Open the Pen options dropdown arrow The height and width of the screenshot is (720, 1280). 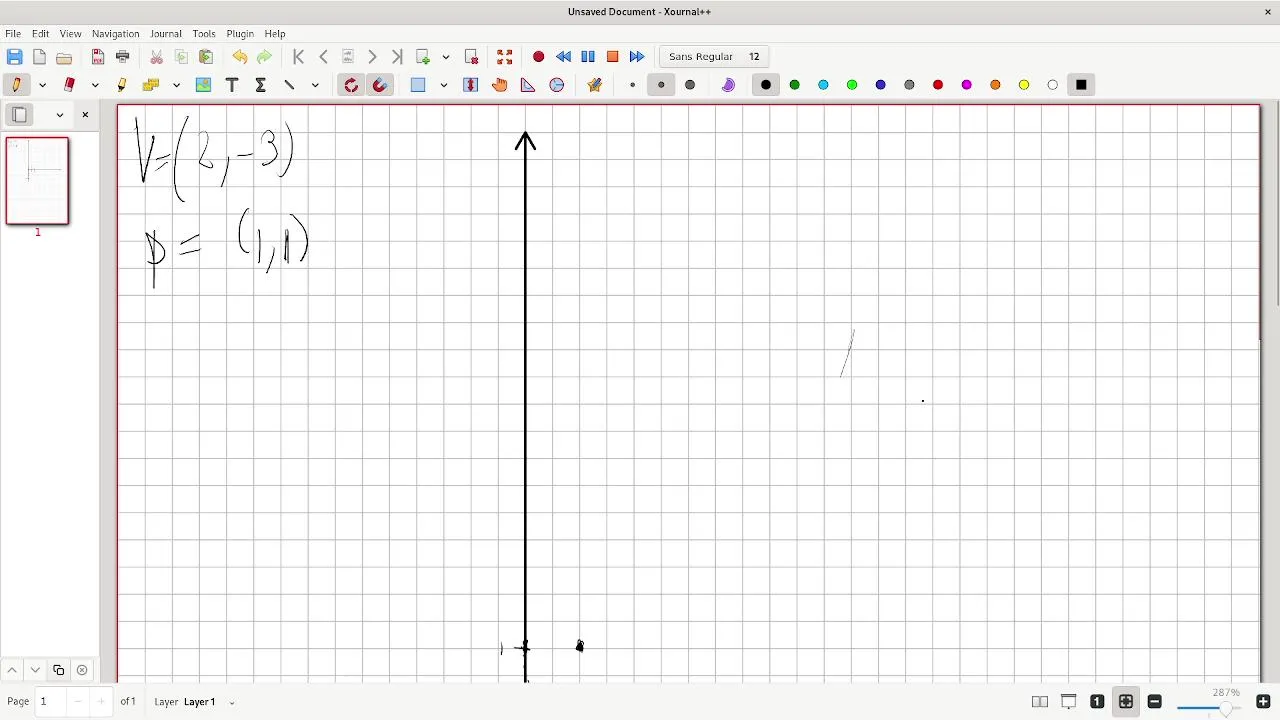[x=42, y=85]
